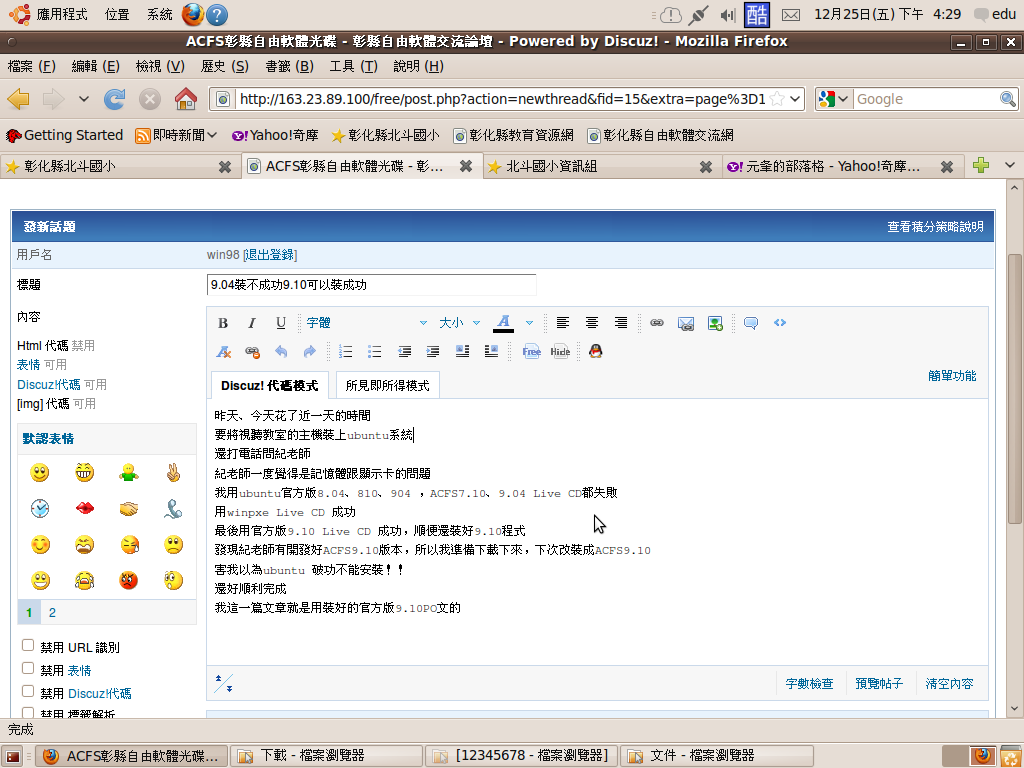This screenshot has height=768, width=1024.
Task: Insert QQ with the penguin icon
Action: [x=596, y=352]
